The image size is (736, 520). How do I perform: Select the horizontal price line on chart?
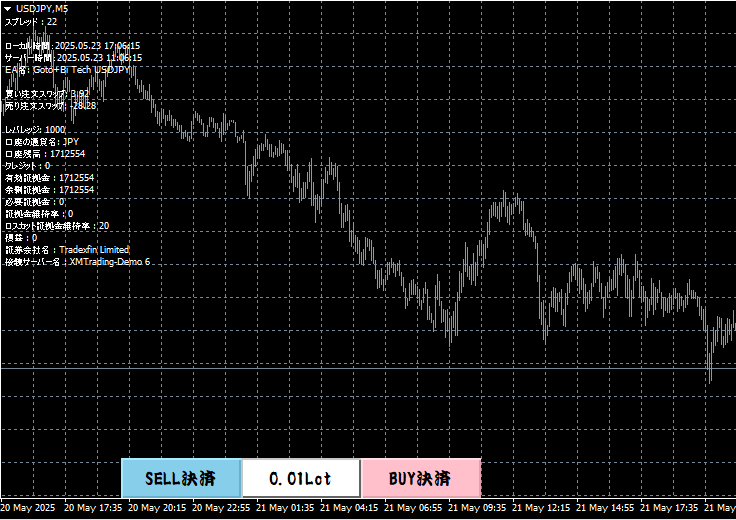pos(400,368)
